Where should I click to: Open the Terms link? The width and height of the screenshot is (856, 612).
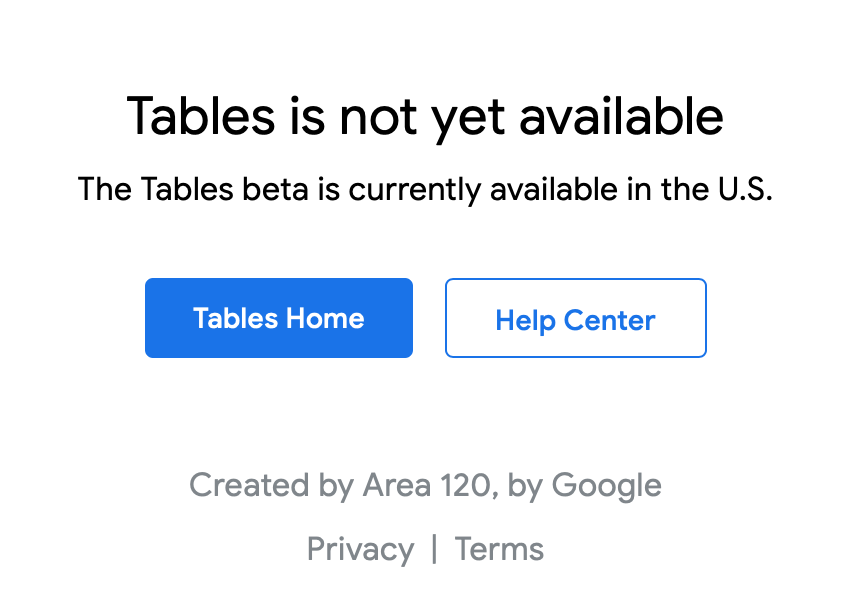click(499, 549)
